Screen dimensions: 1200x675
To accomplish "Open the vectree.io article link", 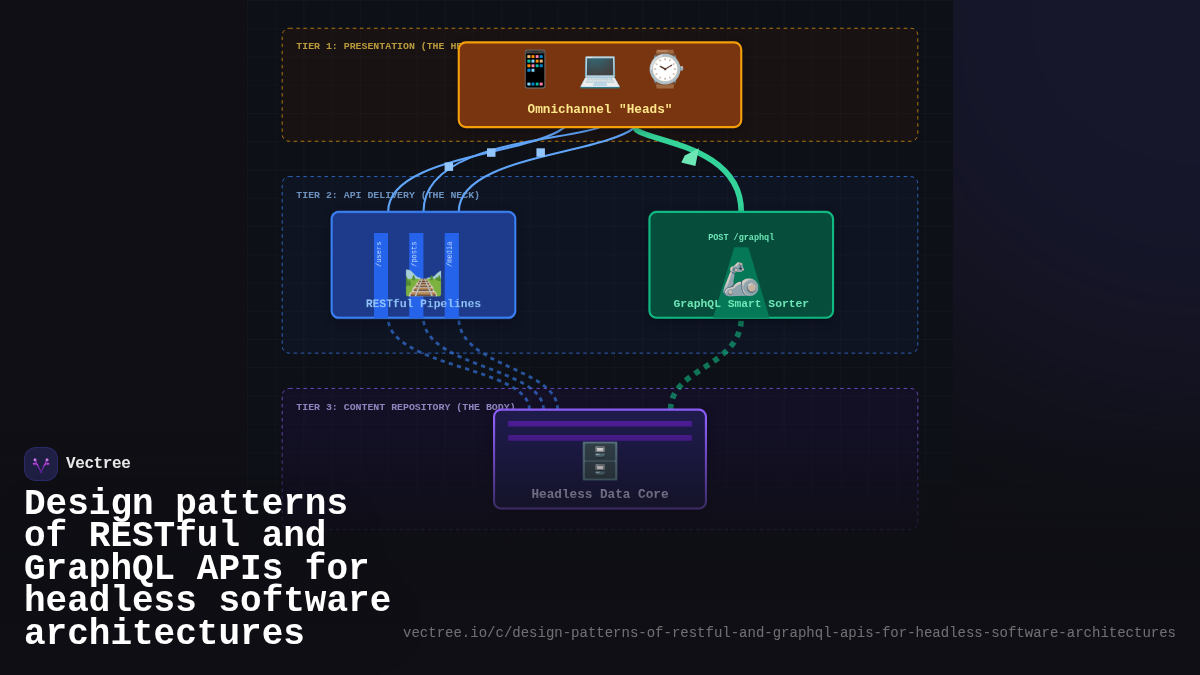I will click(x=790, y=632).
